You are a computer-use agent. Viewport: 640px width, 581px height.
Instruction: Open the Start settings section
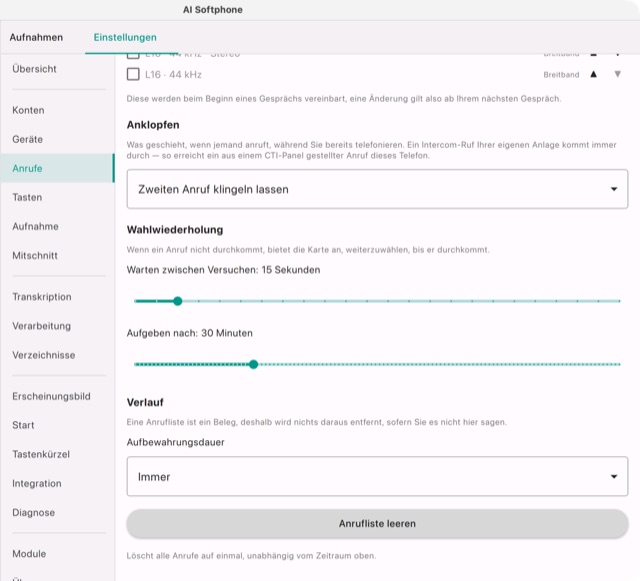click(57, 425)
